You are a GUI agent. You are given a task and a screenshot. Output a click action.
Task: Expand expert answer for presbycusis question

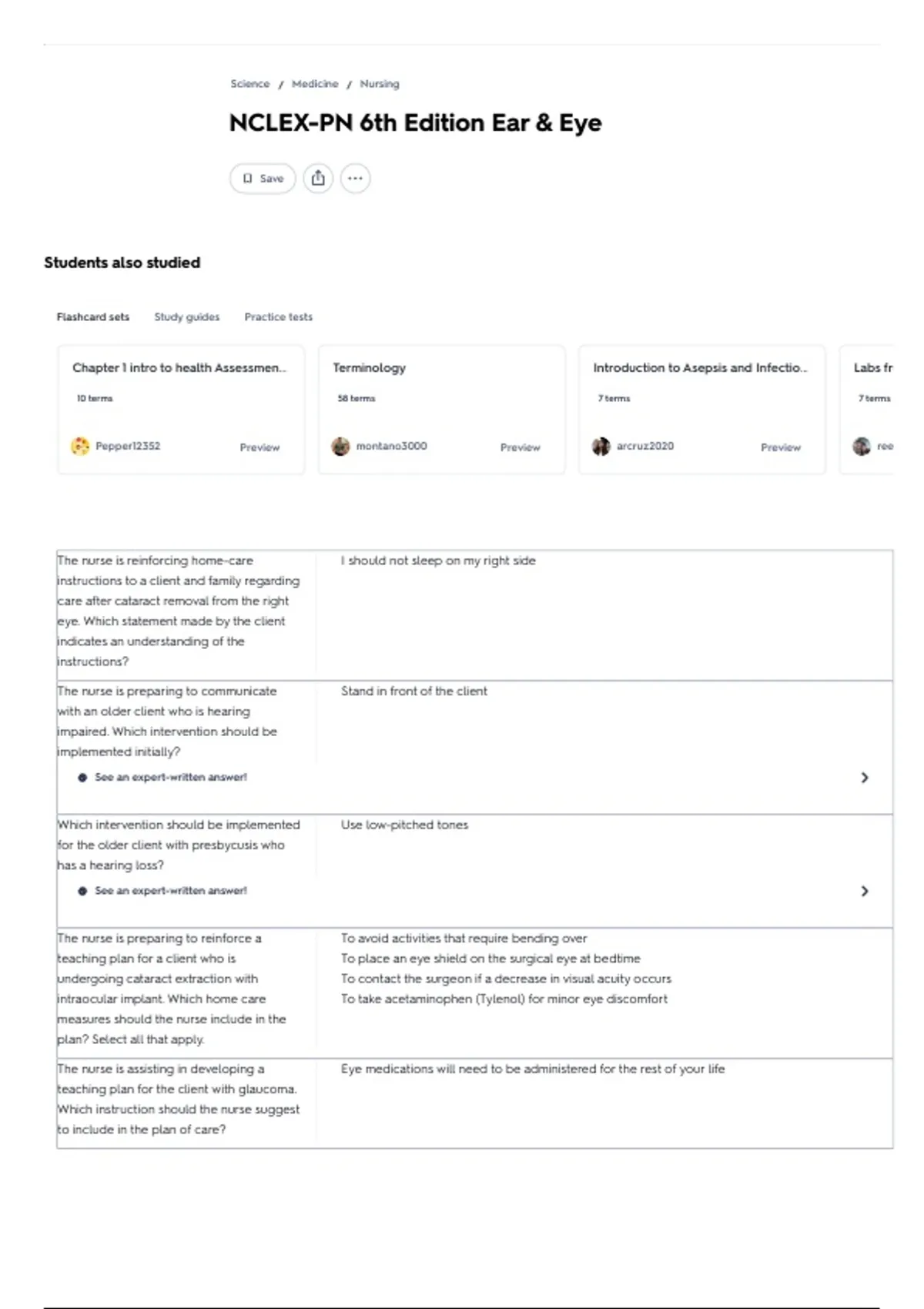pos(864,891)
